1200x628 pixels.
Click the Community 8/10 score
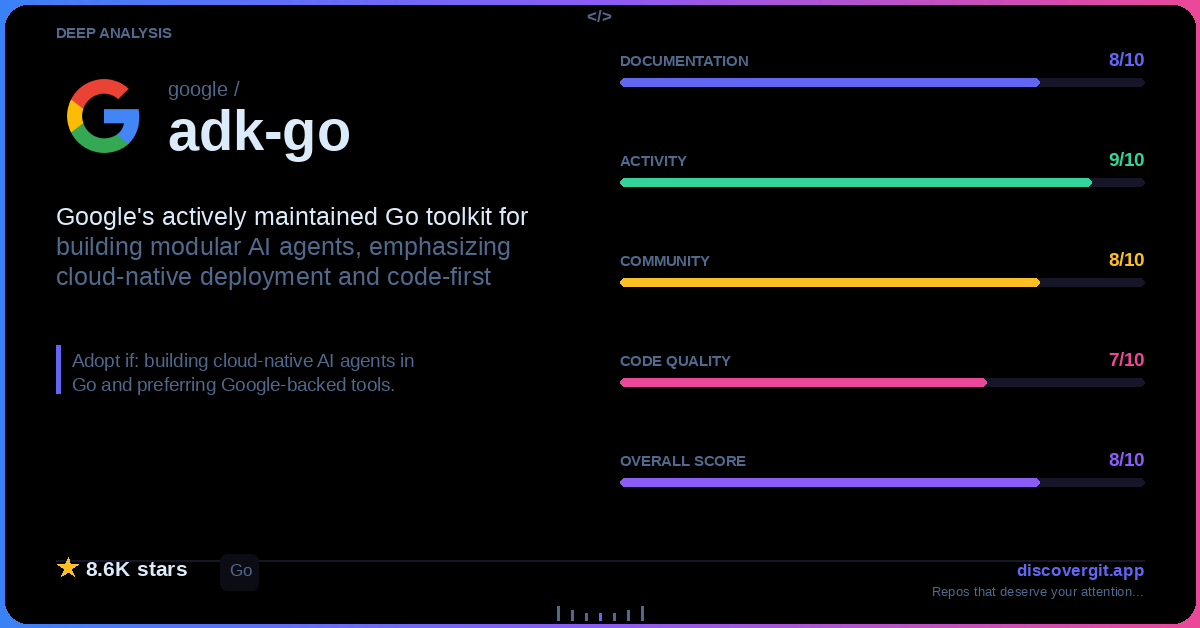pyautogui.click(x=1126, y=260)
